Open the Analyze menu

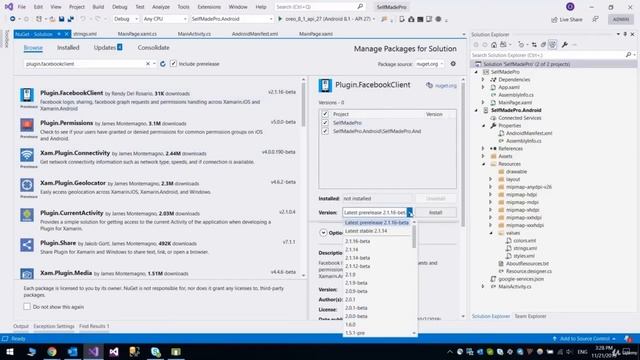point(161,7)
